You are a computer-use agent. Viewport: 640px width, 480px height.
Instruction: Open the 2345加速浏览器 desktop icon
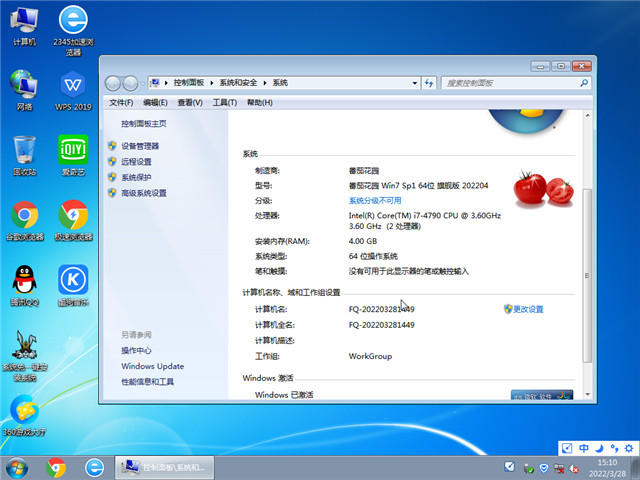73,31
